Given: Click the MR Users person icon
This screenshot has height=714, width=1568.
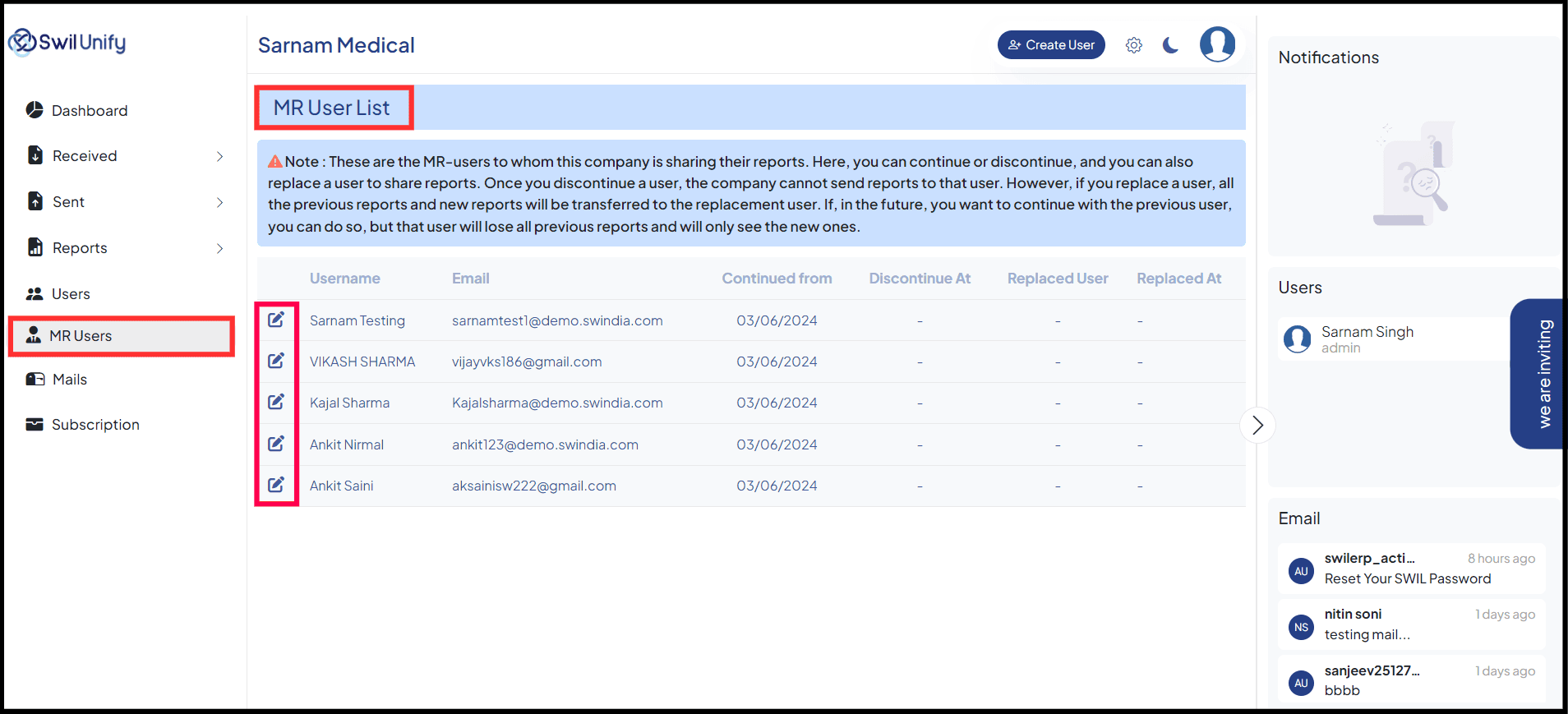Looking at the screenshot, I should [34, 334].
